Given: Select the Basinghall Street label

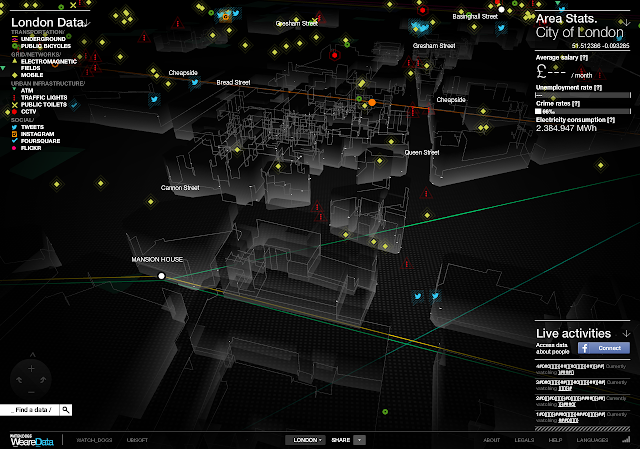Looking at the screenshot, I should 475,16.
